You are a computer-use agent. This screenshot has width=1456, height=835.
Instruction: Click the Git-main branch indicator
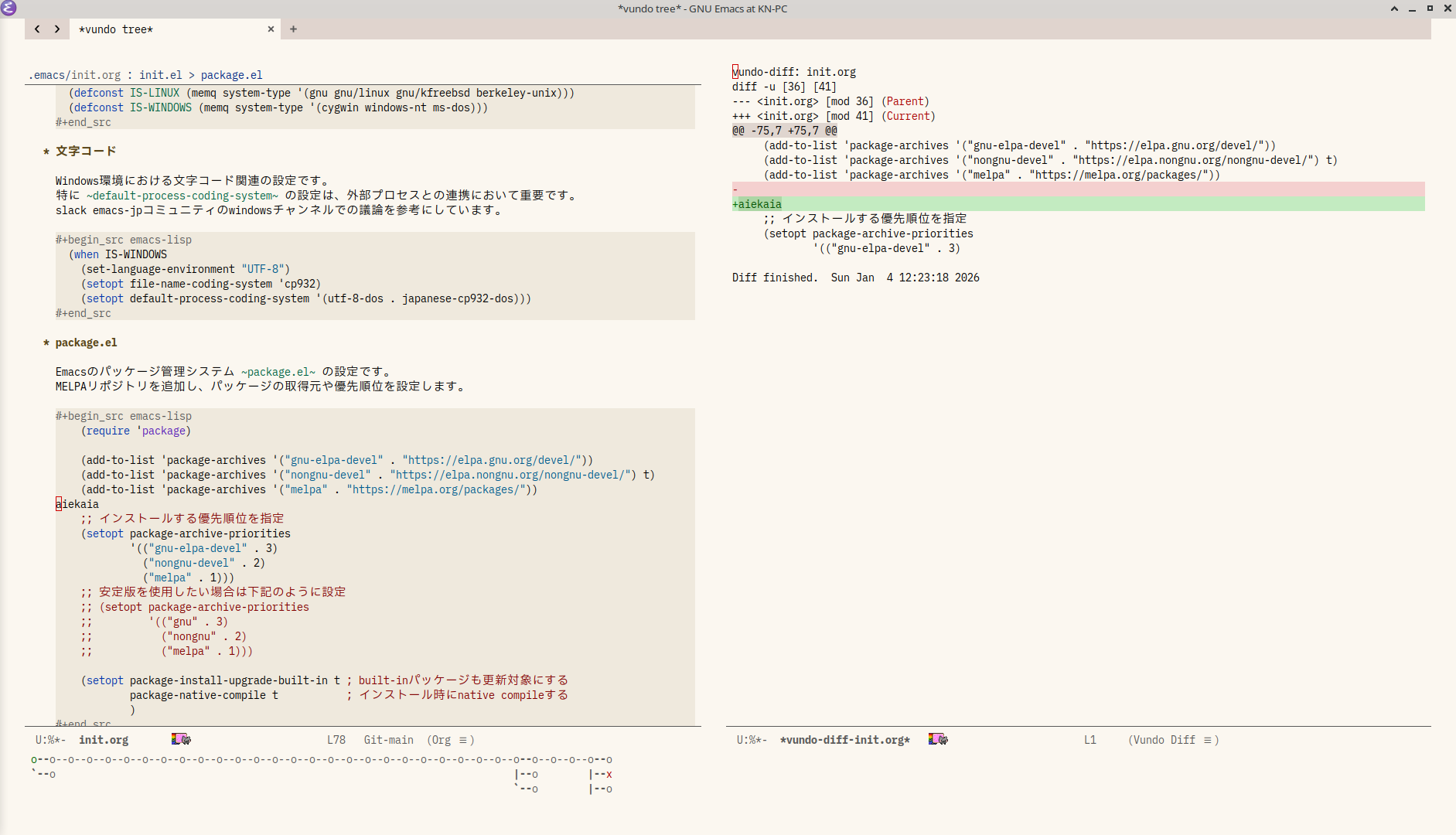click(x=389, y=740)
